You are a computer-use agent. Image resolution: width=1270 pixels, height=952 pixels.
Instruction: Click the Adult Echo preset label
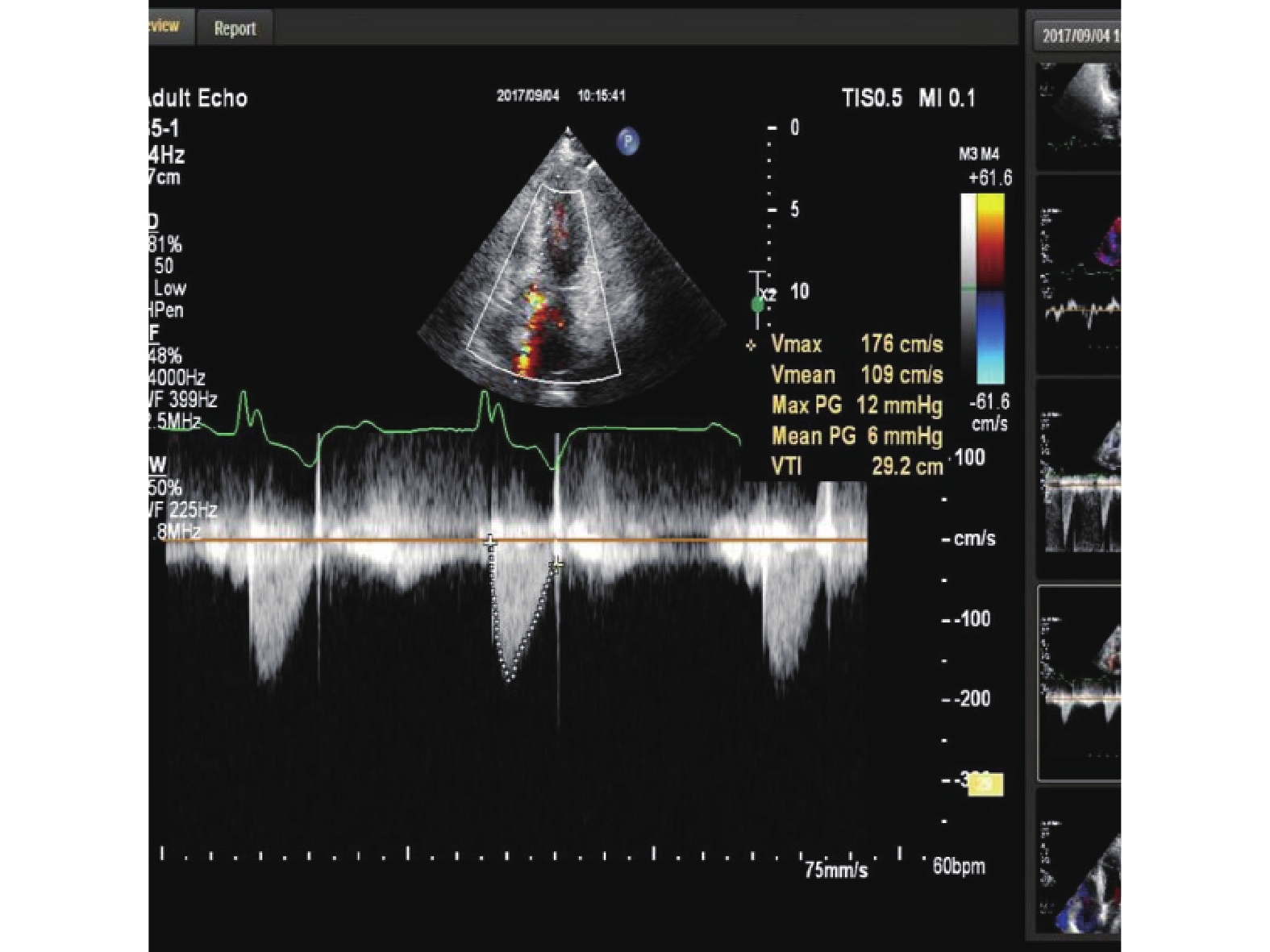198,98
